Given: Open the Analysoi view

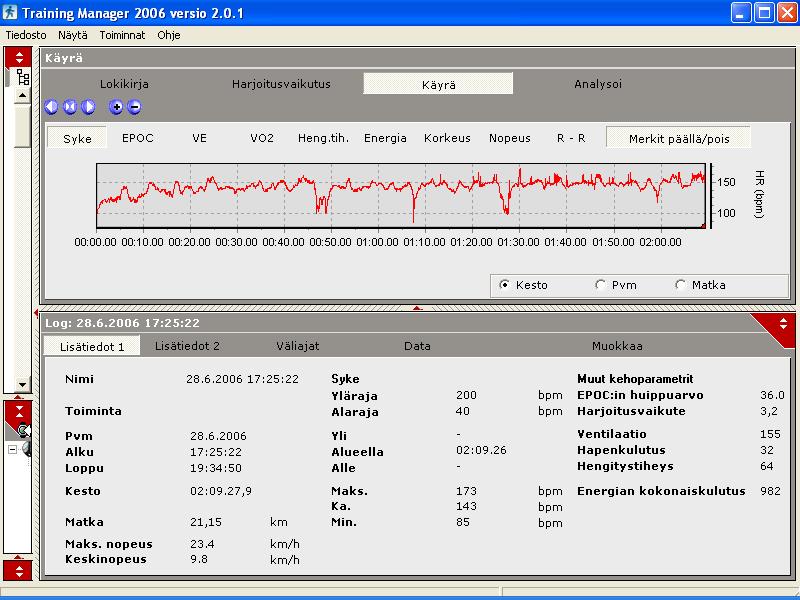Looking at the screenshot, I should (x=597, y=84).
